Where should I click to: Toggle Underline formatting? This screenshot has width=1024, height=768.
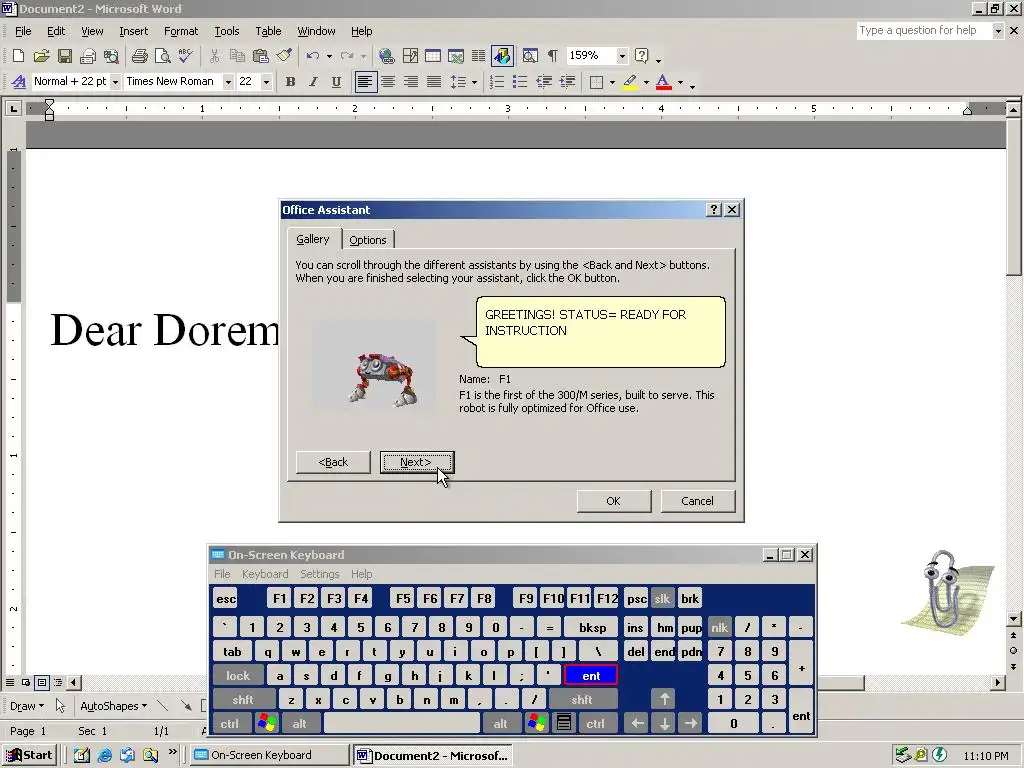click(x=336, y=82)
